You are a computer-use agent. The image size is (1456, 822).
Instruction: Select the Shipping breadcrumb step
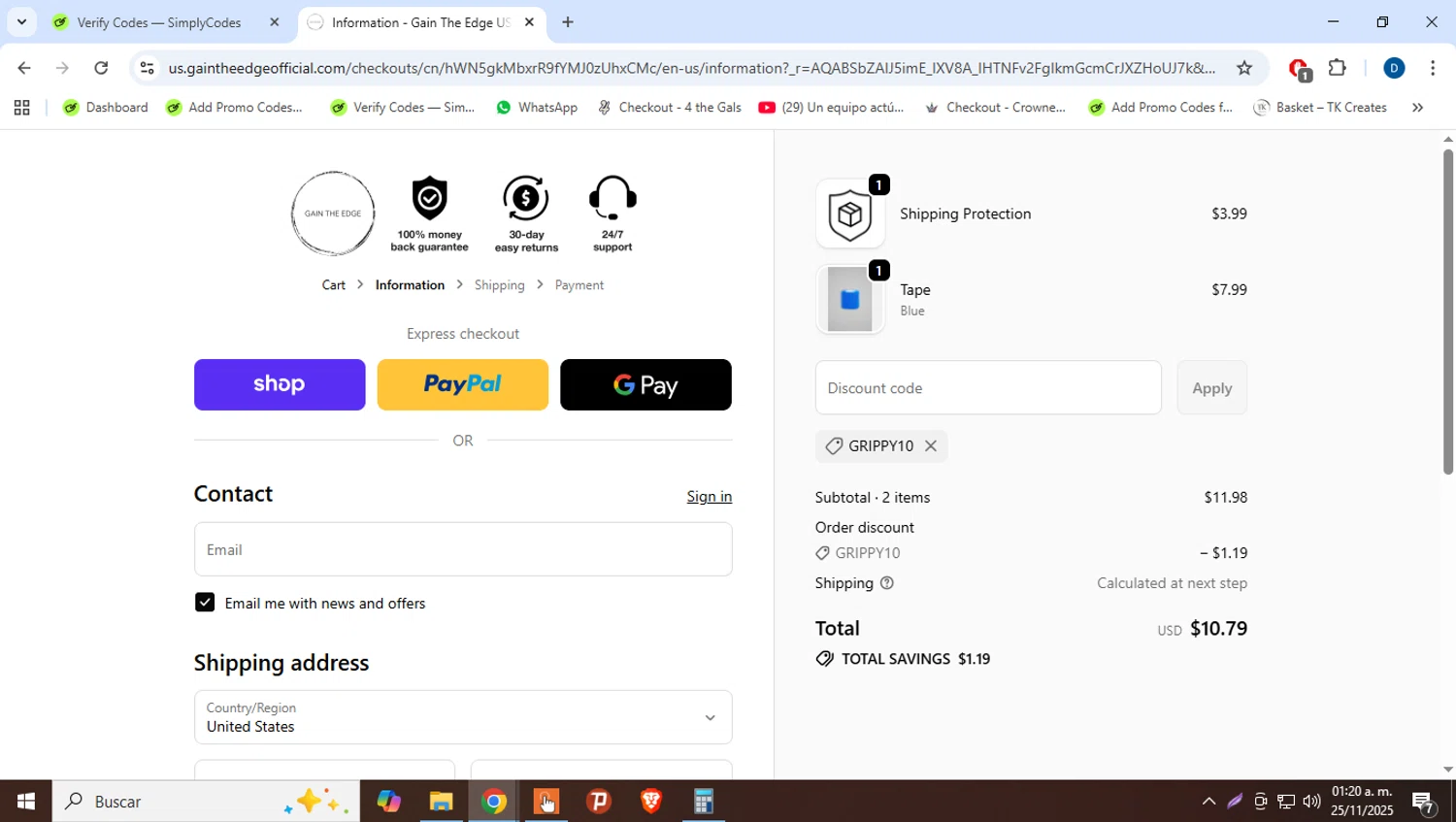point(499,285)
